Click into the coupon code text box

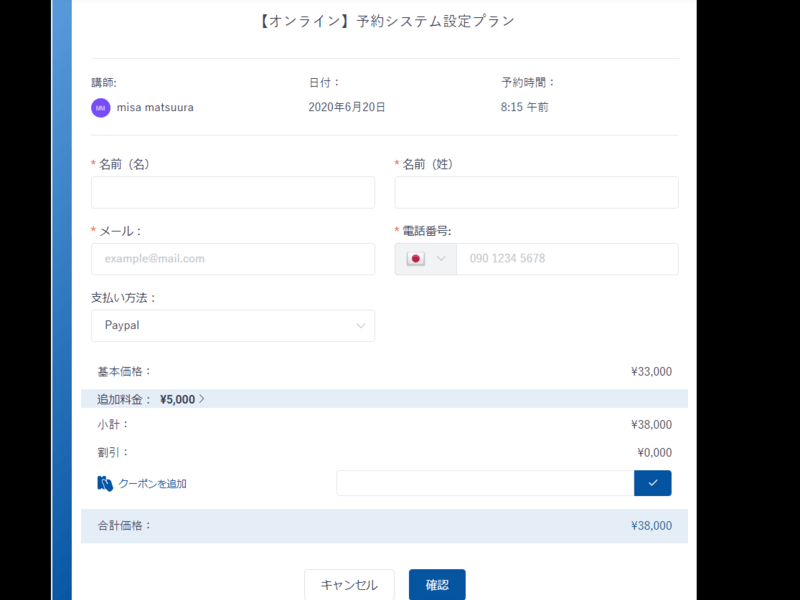pyautogui.click(x=485, y=483)
